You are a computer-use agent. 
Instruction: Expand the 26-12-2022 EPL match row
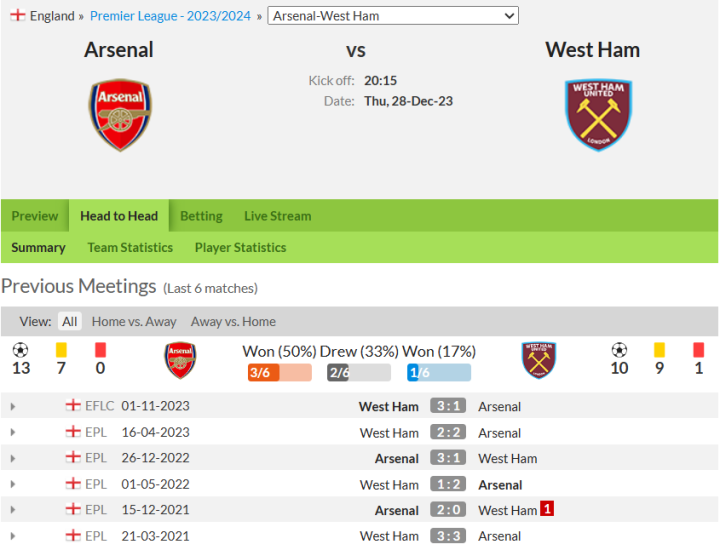click(13, 459)
